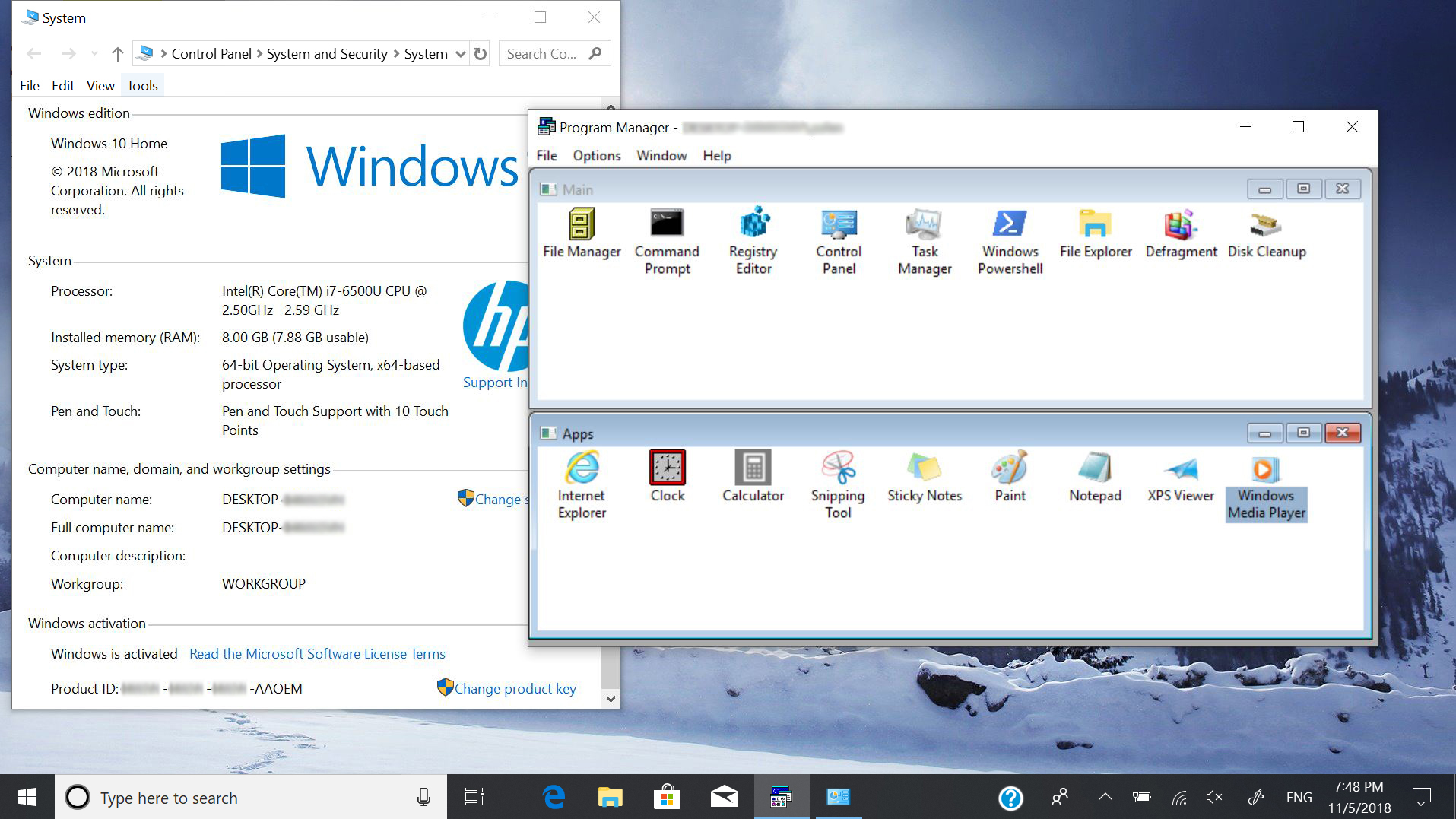
Task: Click Control Panel breadcrumb in address bar
Action: [211, 54]
